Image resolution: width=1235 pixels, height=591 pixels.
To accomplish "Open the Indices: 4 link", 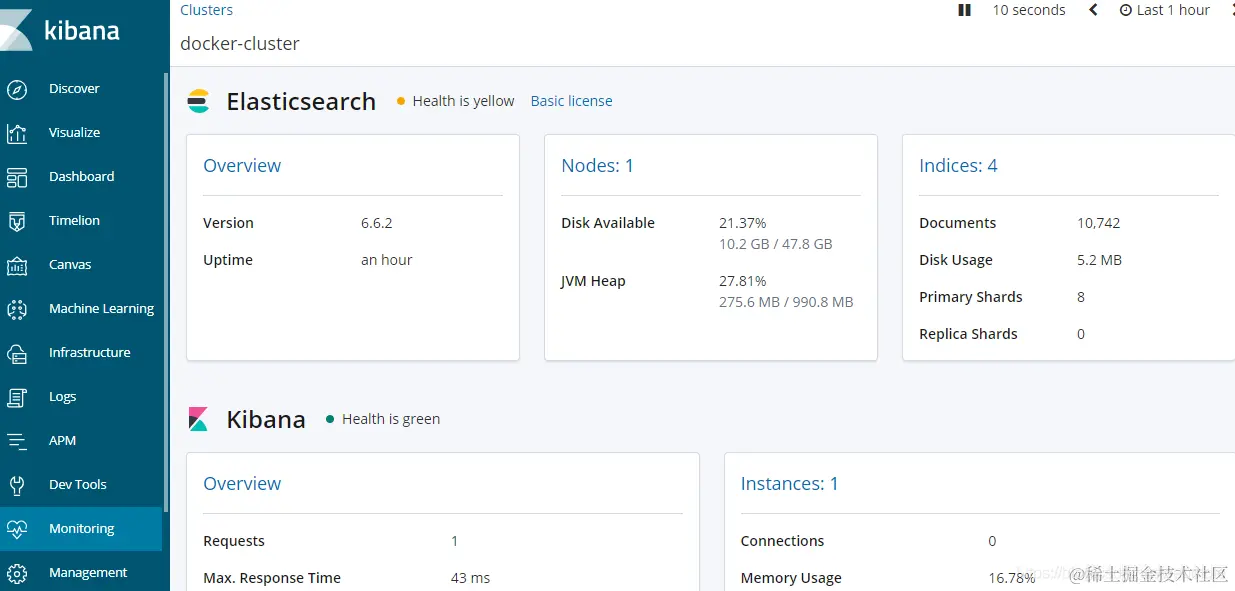I will pos(958,166).
